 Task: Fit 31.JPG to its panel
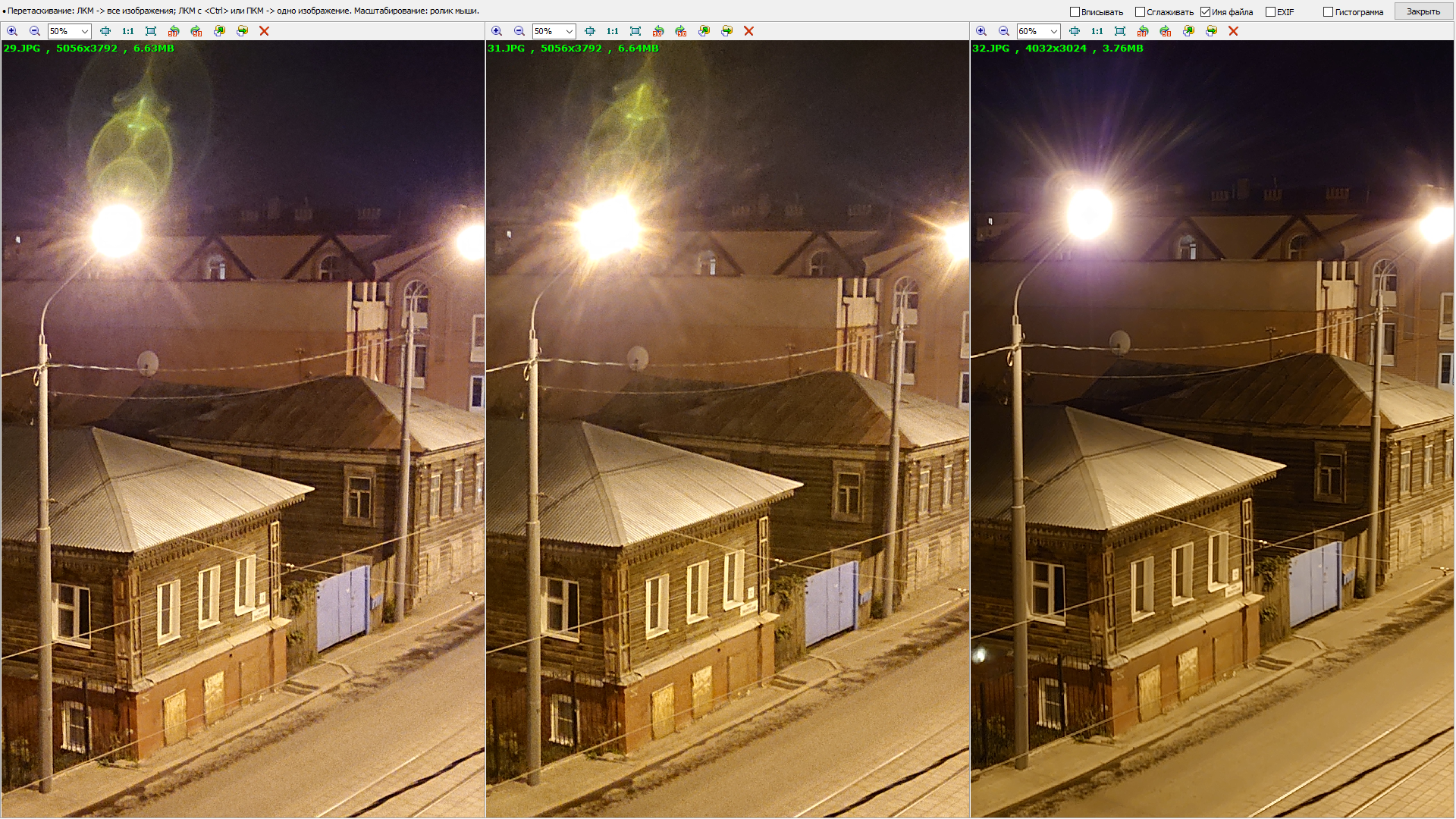click(635, 31)
